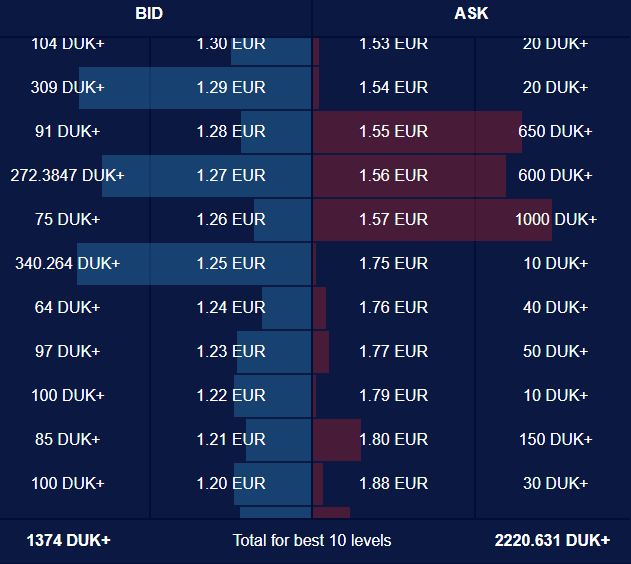Select the 1.27 EUR bid level

(x=231, y=175)
